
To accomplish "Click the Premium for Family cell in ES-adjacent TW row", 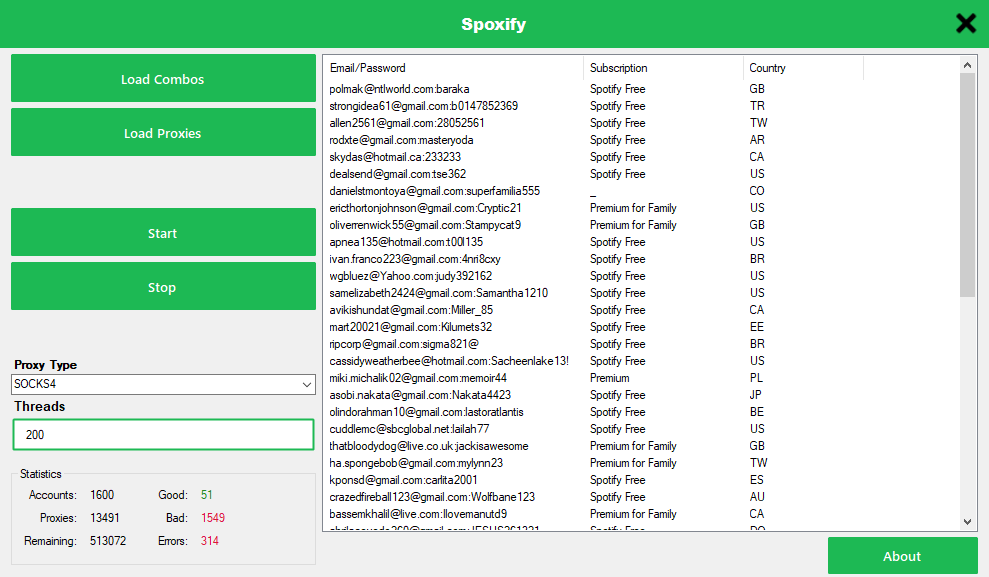I will click(x=633, y=463).
